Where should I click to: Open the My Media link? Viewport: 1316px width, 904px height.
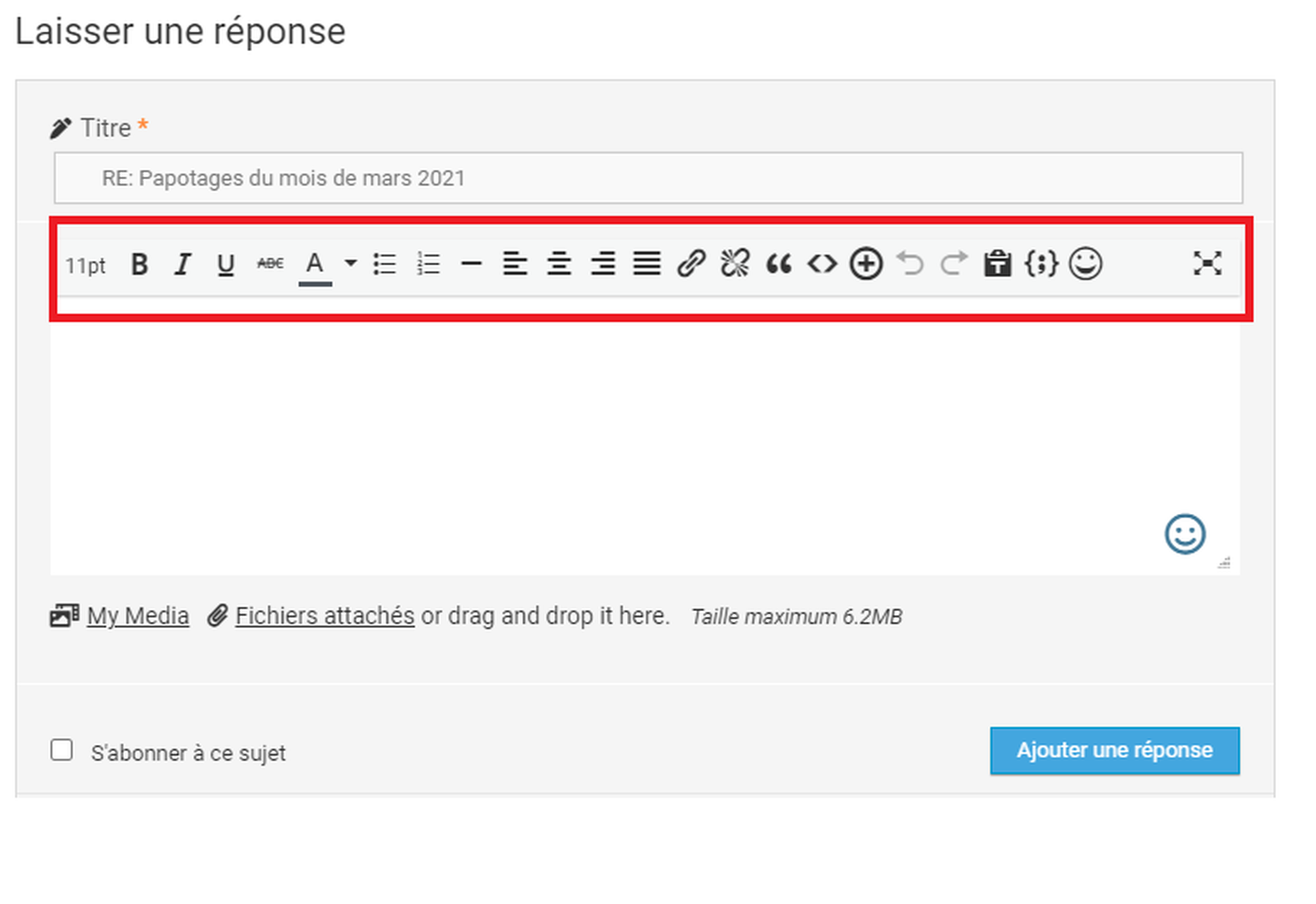pos(138,616)
